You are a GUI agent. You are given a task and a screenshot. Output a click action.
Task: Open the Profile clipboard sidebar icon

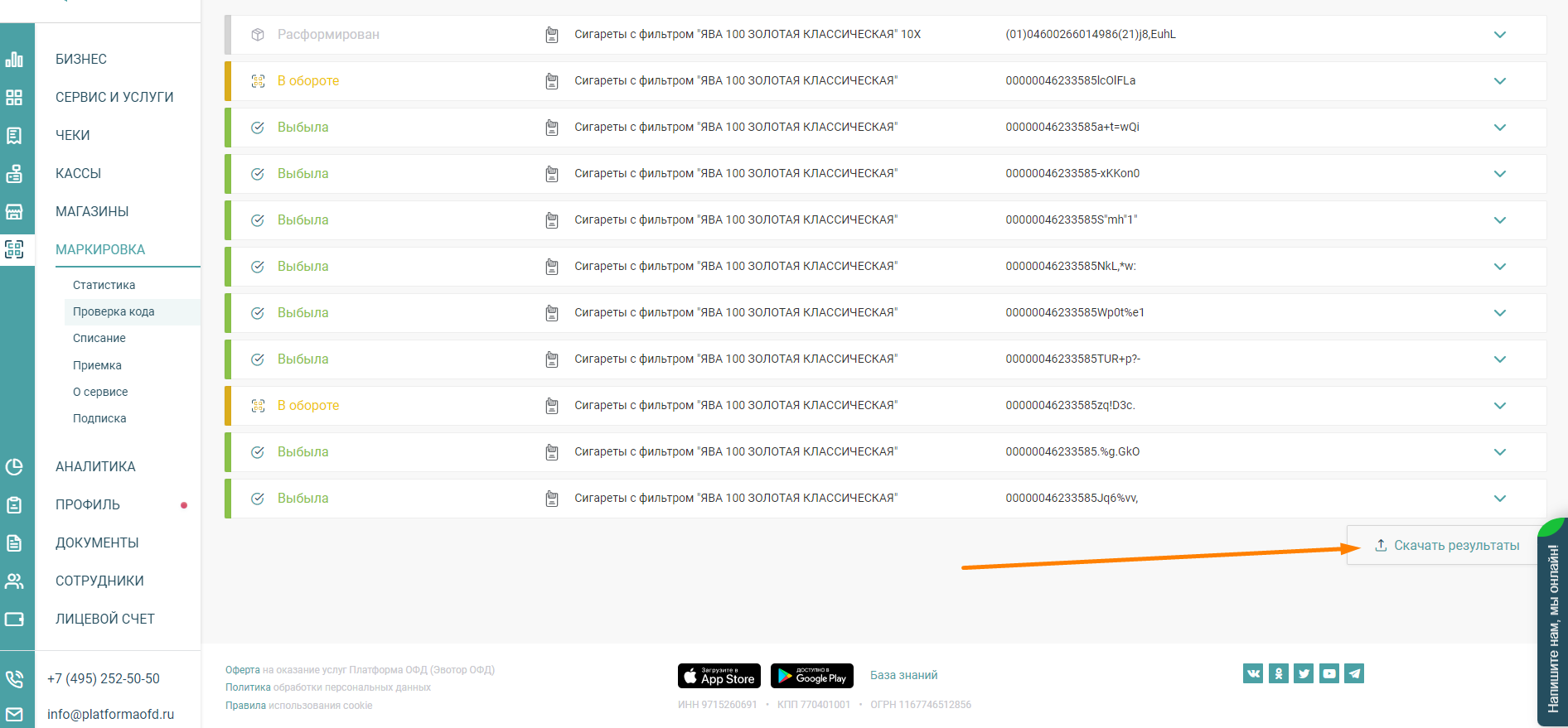click(14, 505)
